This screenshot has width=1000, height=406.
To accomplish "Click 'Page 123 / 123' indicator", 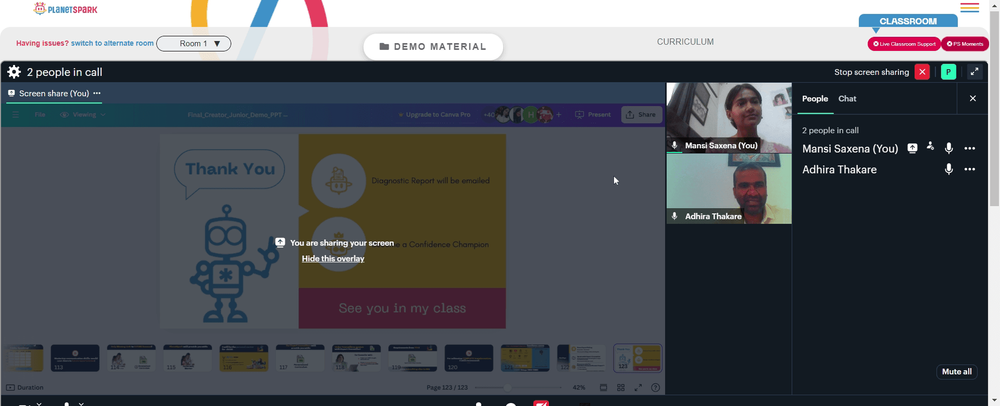I will (447, 388).
